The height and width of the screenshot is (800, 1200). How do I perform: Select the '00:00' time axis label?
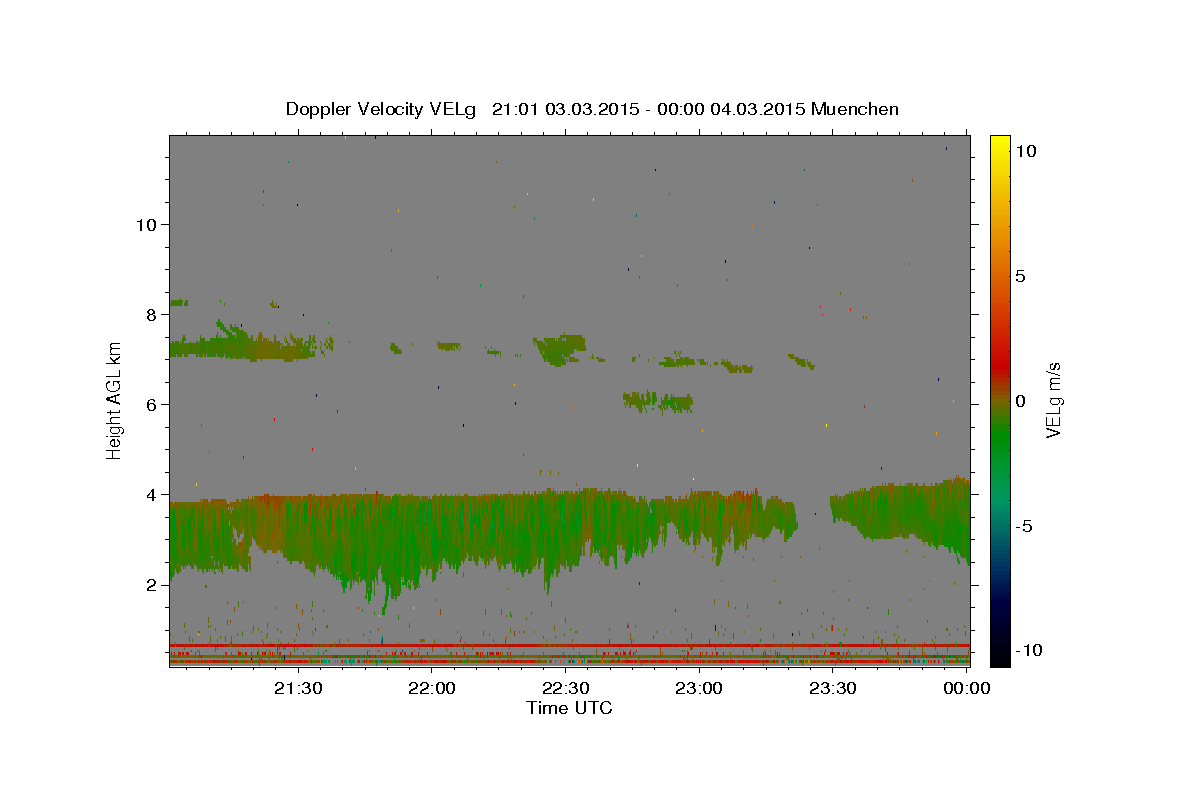[x=967, y=688]
